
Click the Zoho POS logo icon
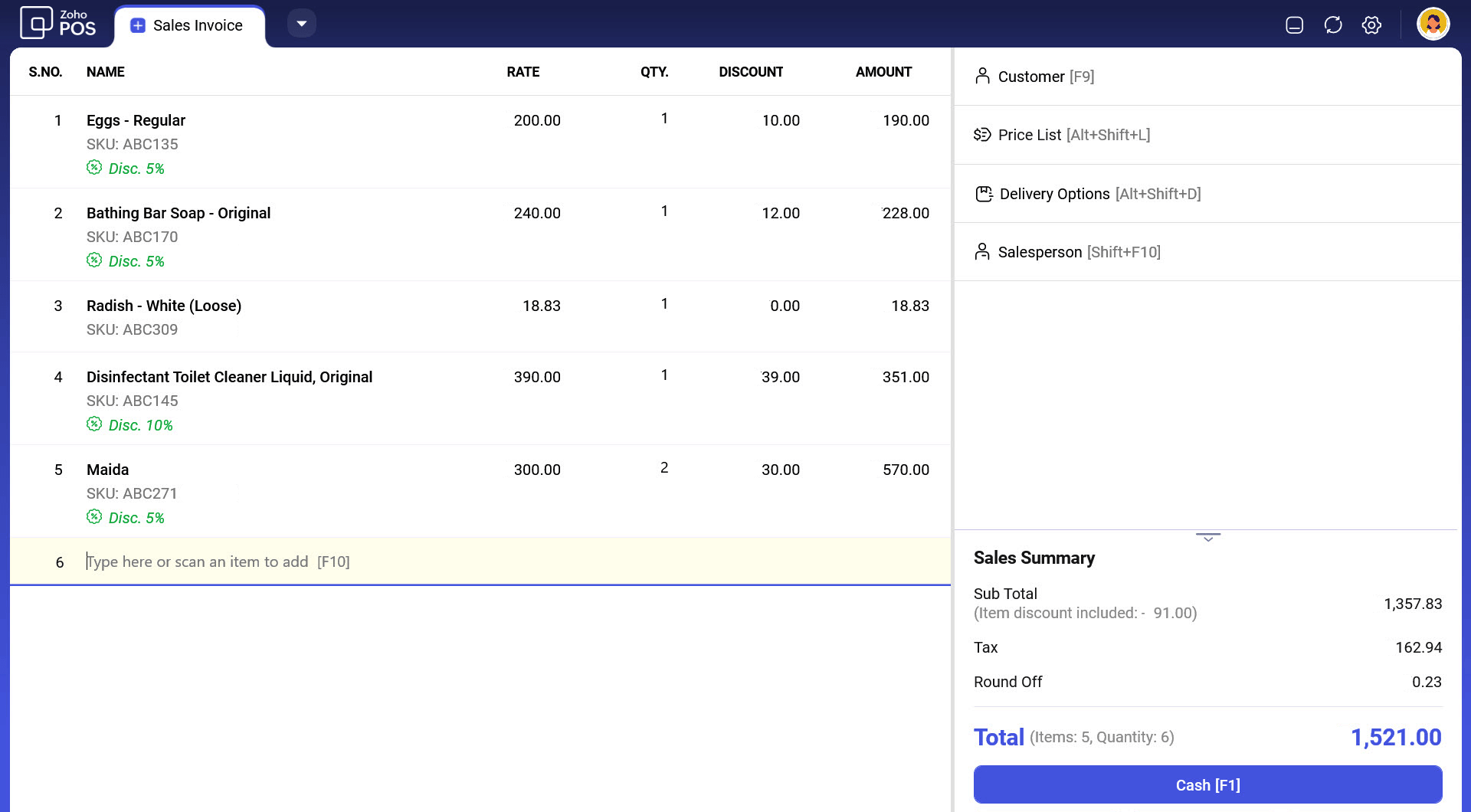click(x=36, y=23)
